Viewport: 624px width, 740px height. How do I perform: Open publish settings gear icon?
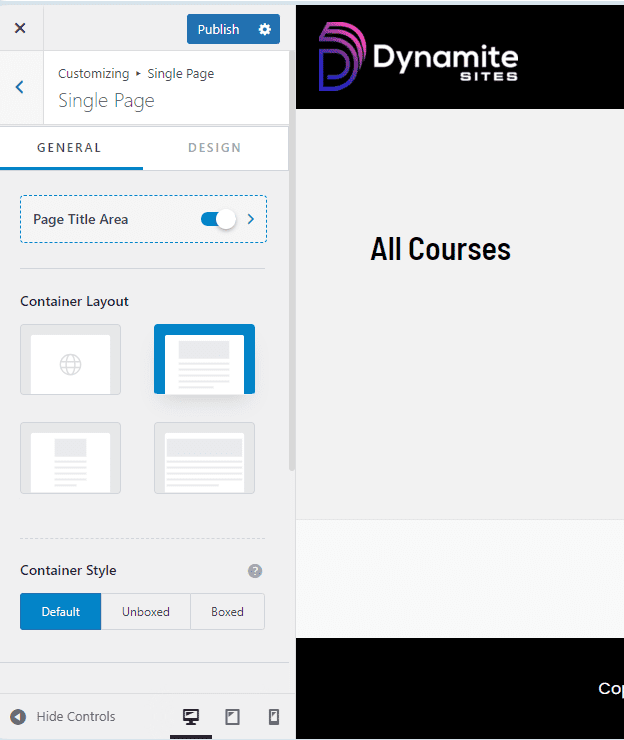pos(265,29)
